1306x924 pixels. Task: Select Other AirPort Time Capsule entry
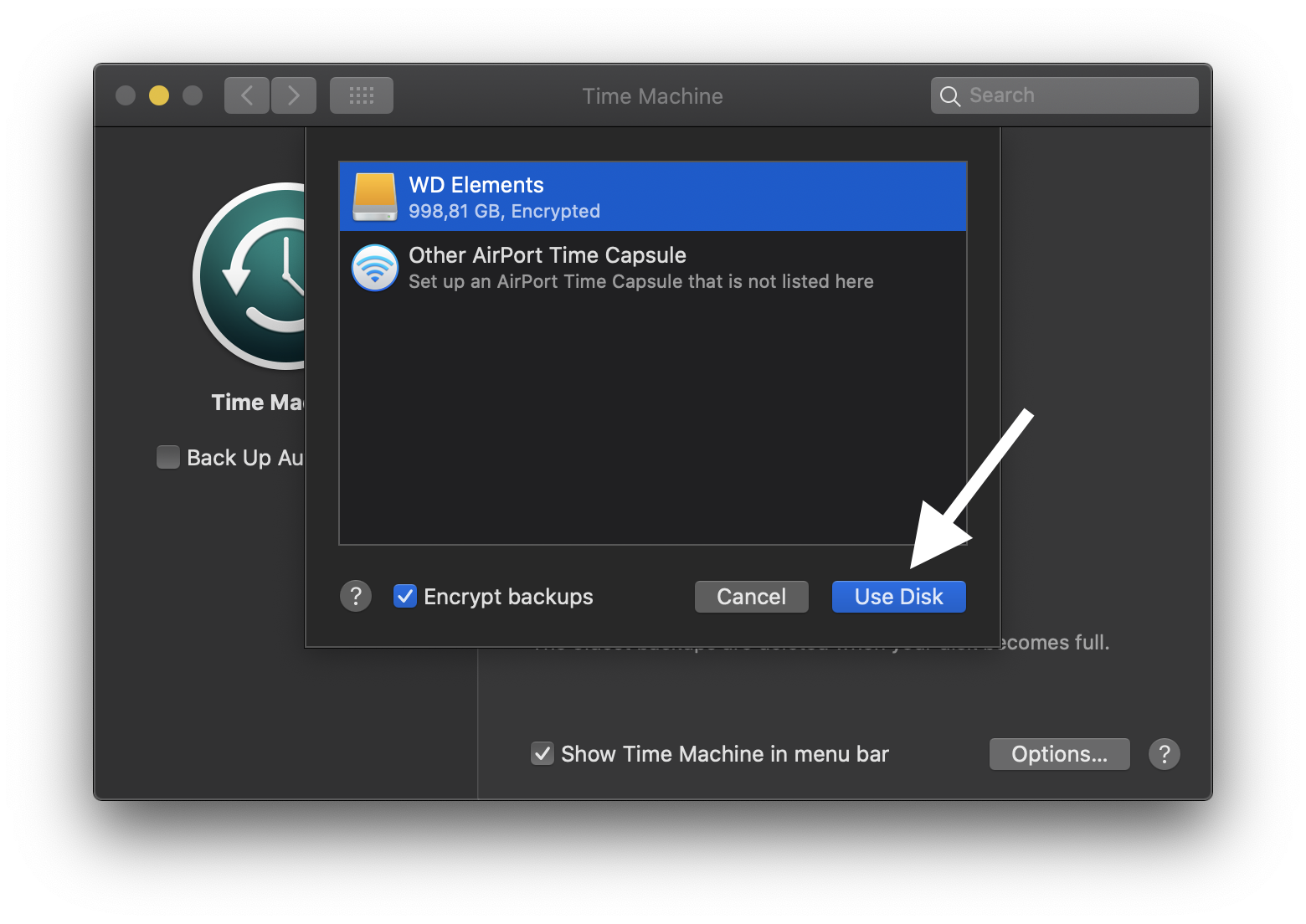coord(653,267)
